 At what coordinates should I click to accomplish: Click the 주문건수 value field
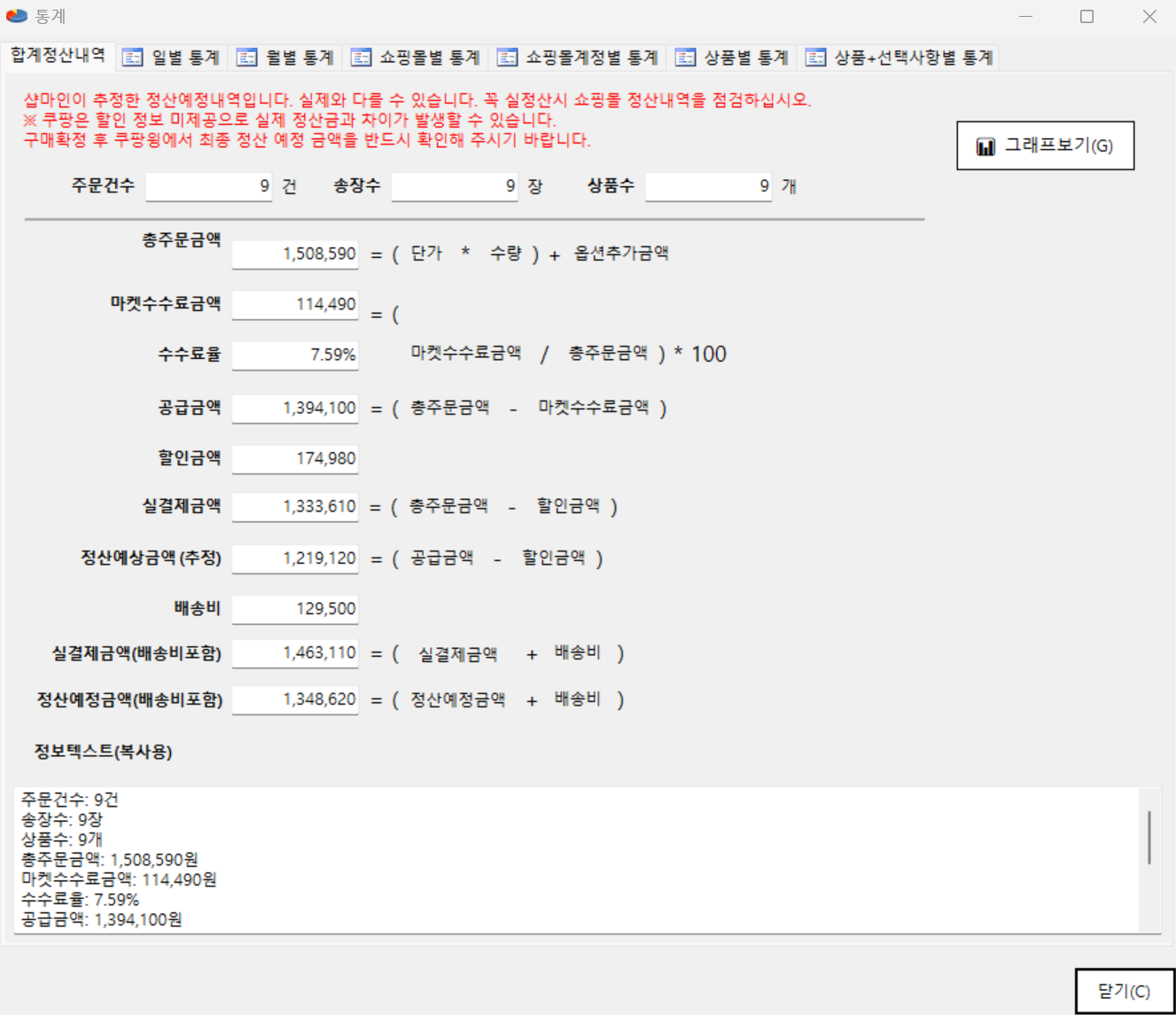(x=208, y=186)
